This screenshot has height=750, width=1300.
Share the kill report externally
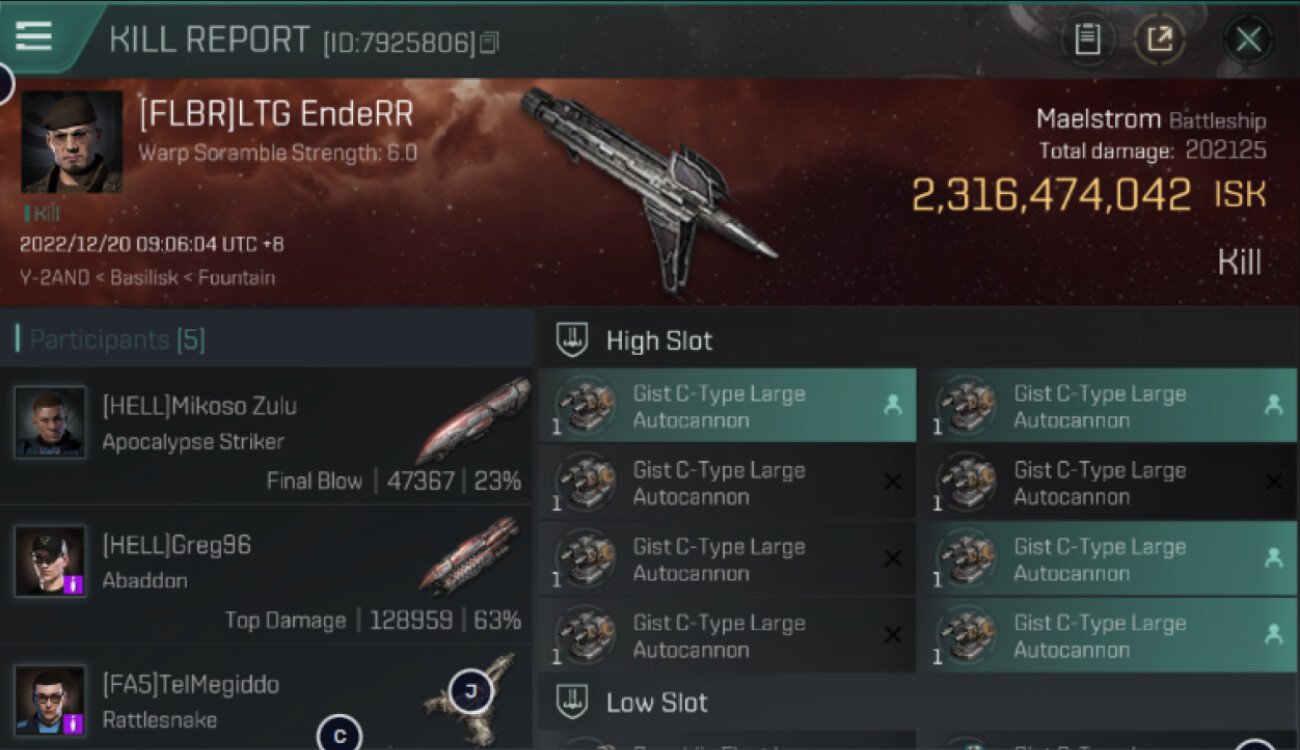coord(1159,40)
